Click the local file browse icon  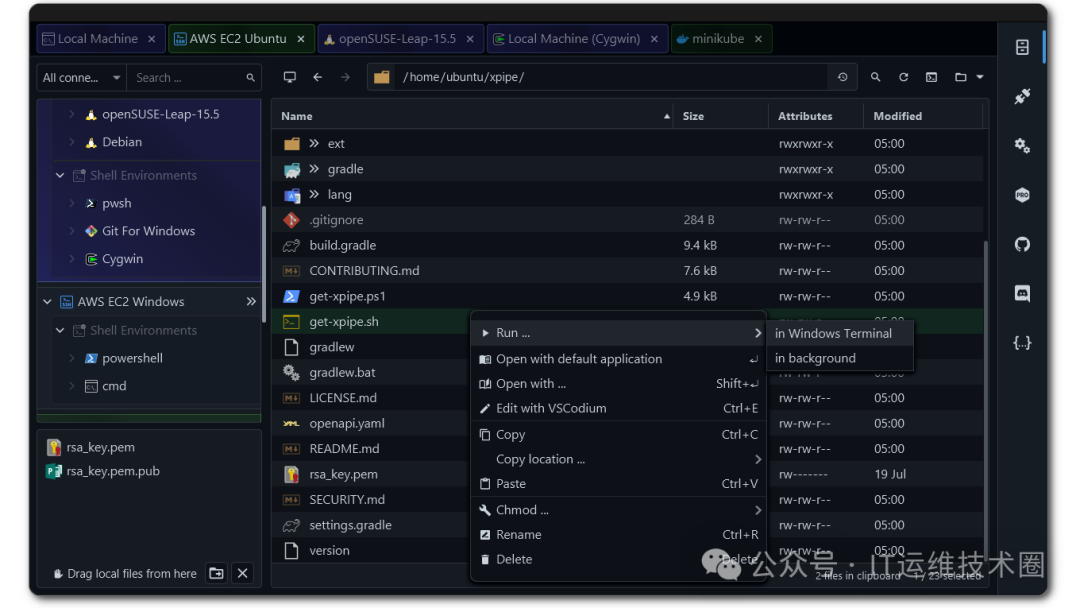point(216,574)
